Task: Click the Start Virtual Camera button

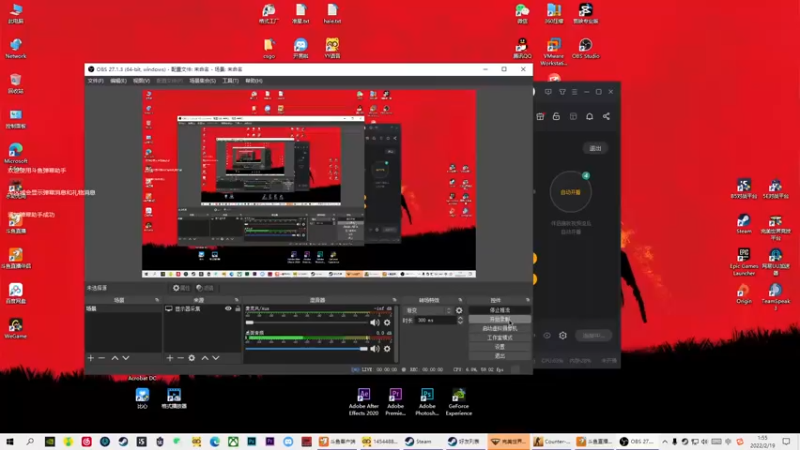Action: (499, 329)
